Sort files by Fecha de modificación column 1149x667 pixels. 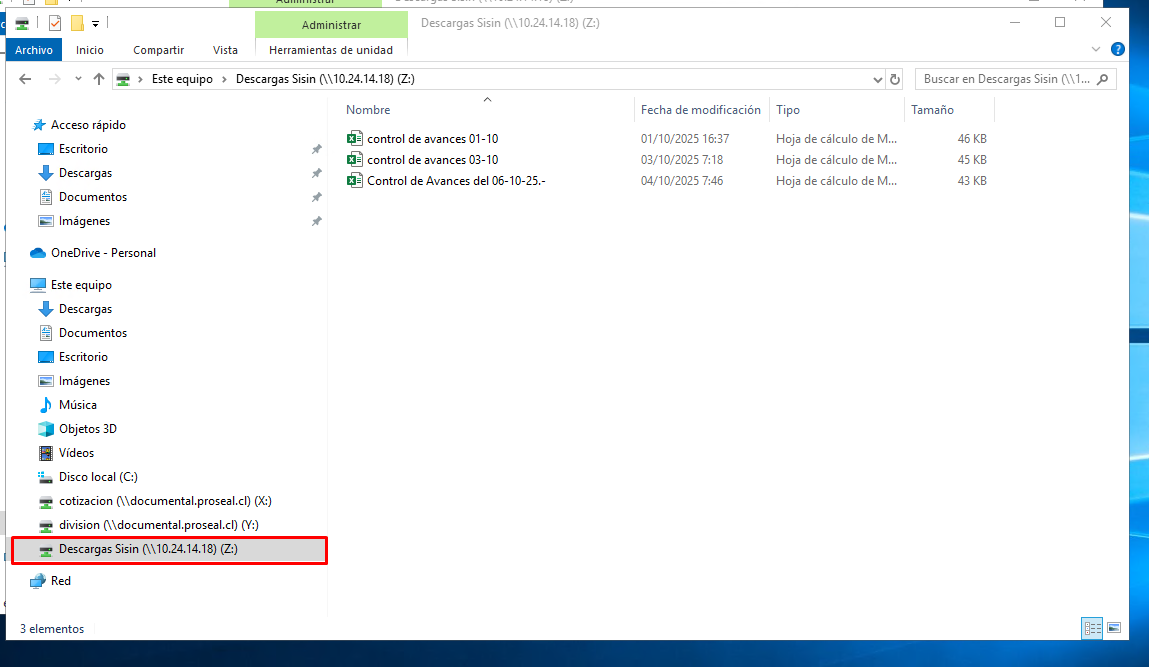click(x=700, y=110)
